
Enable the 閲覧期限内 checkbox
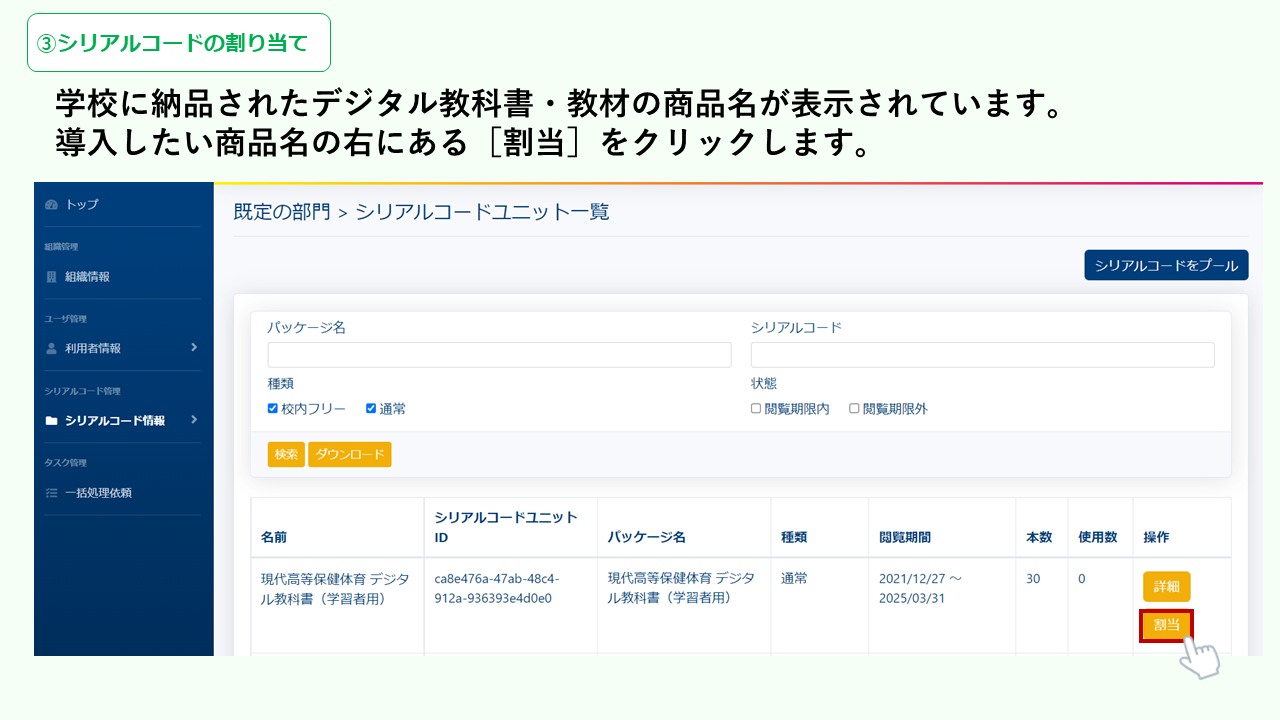[756, 409]
